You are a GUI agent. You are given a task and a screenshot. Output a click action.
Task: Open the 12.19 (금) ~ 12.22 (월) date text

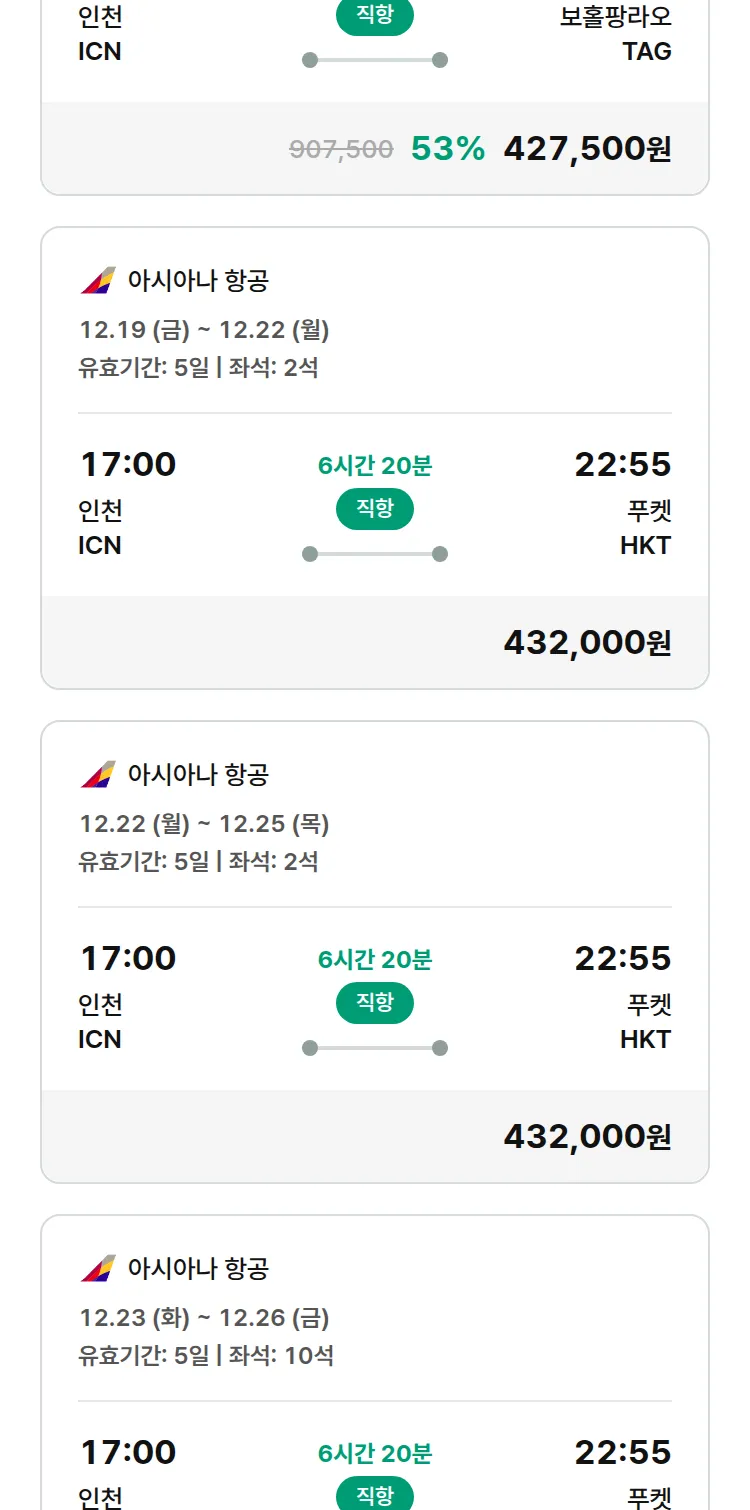(204, 329)
